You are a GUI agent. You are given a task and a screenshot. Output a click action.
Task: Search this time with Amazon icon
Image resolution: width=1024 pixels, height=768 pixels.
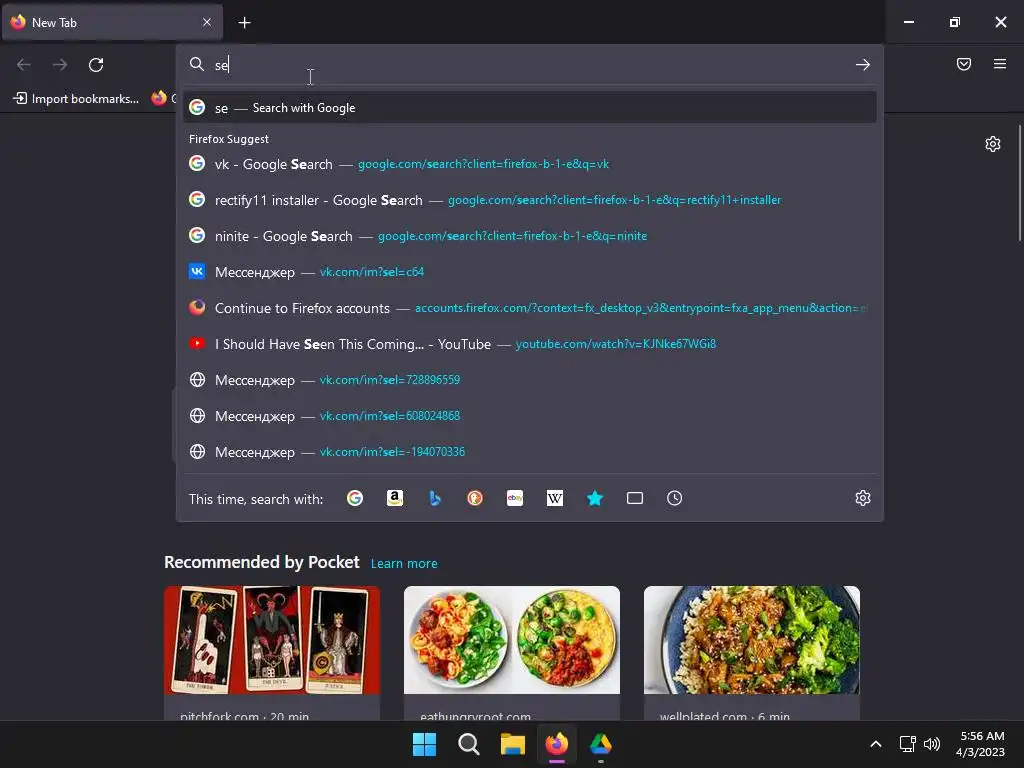394,498
